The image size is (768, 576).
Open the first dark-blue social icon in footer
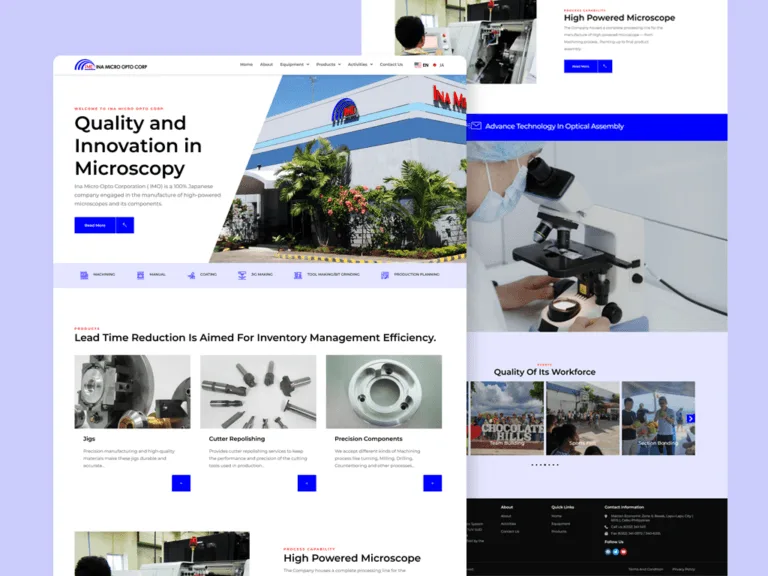608,552
